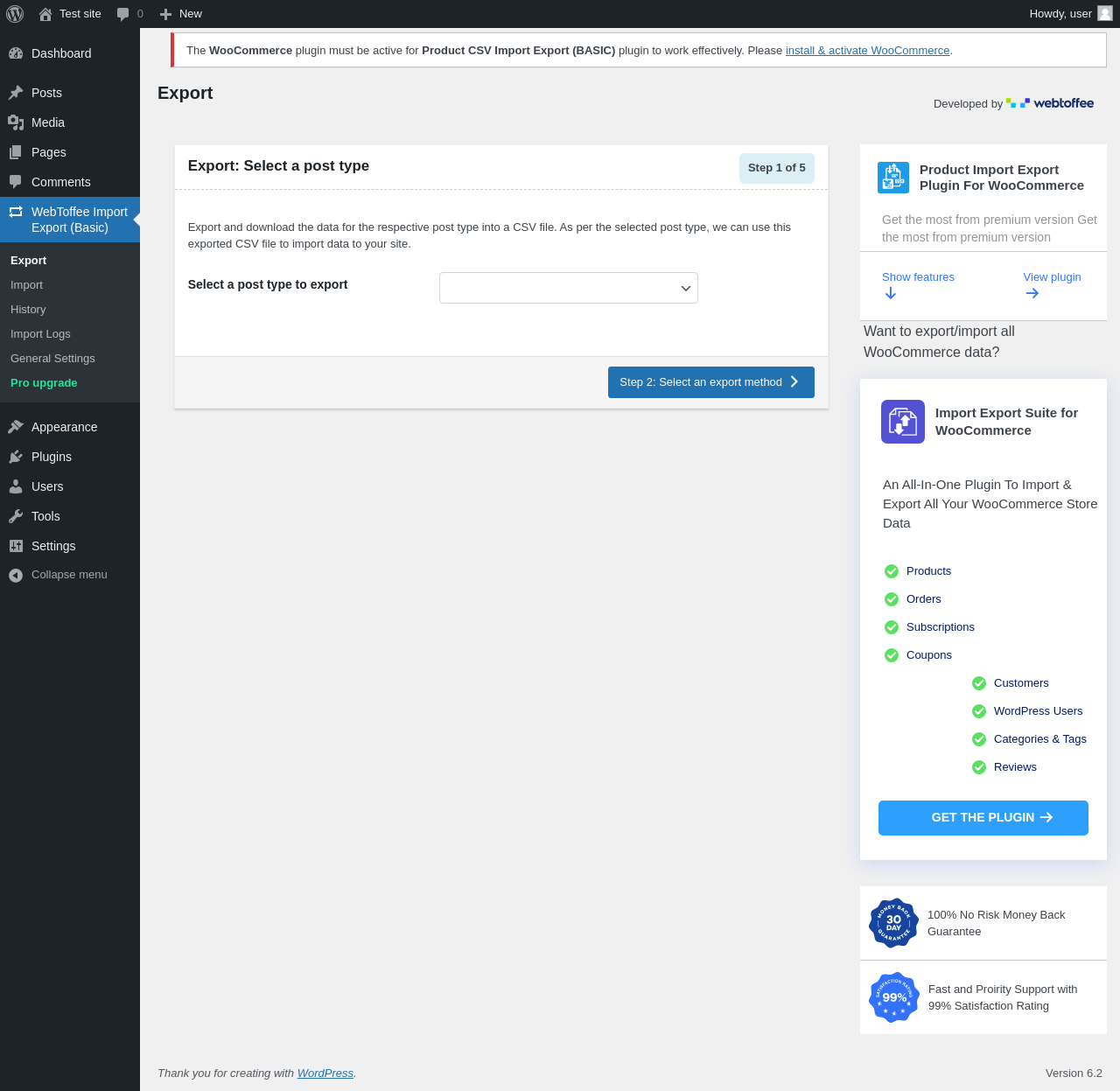The image size is (1120, 1091).
Task: Click the down arrow under Show features
Action: coord(891,293)
